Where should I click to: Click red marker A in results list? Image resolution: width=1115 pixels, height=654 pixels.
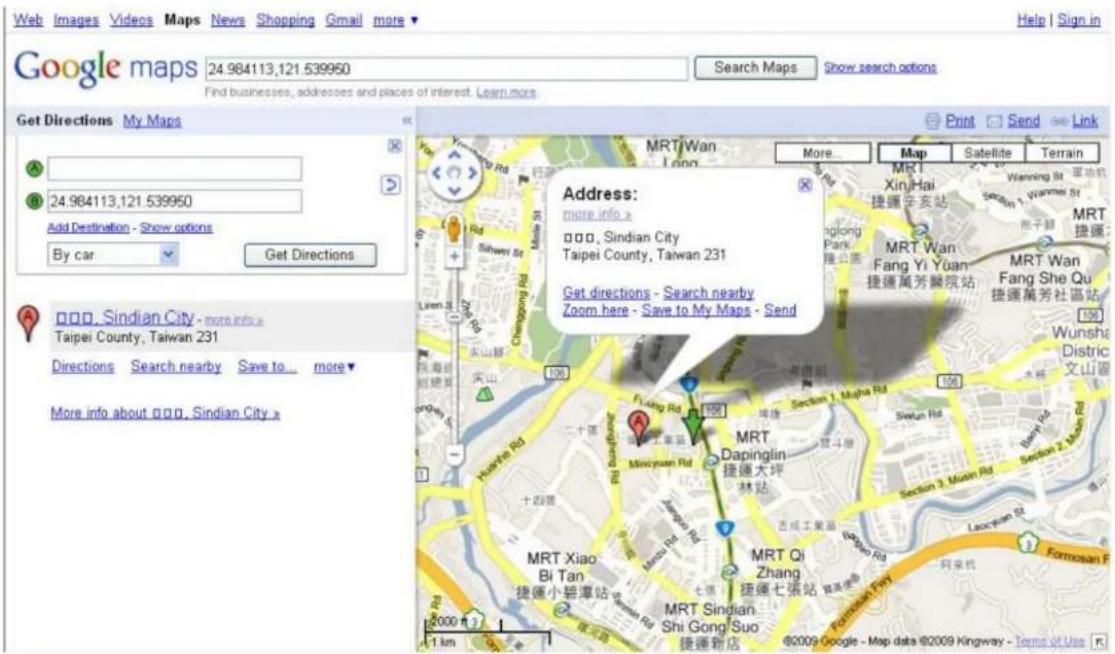28,323
